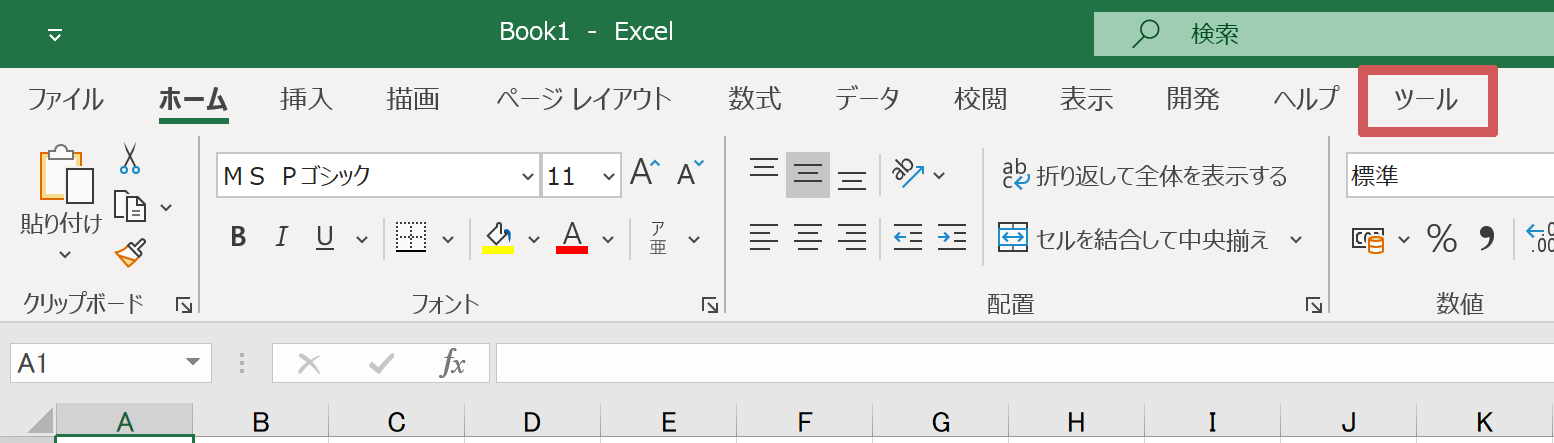The width and height of the screenshot is (1554, 443).
Task: Switch to the 挿入 tab
Action: point(306,99)
